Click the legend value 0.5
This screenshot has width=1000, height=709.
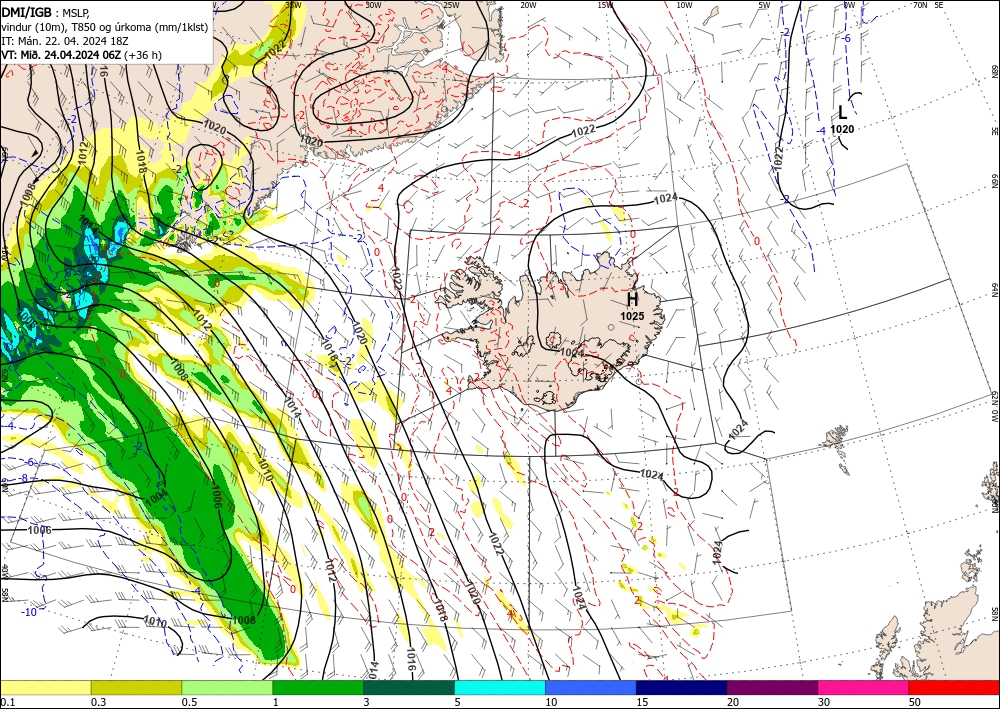pyautogui.click(x=188, y=703)
